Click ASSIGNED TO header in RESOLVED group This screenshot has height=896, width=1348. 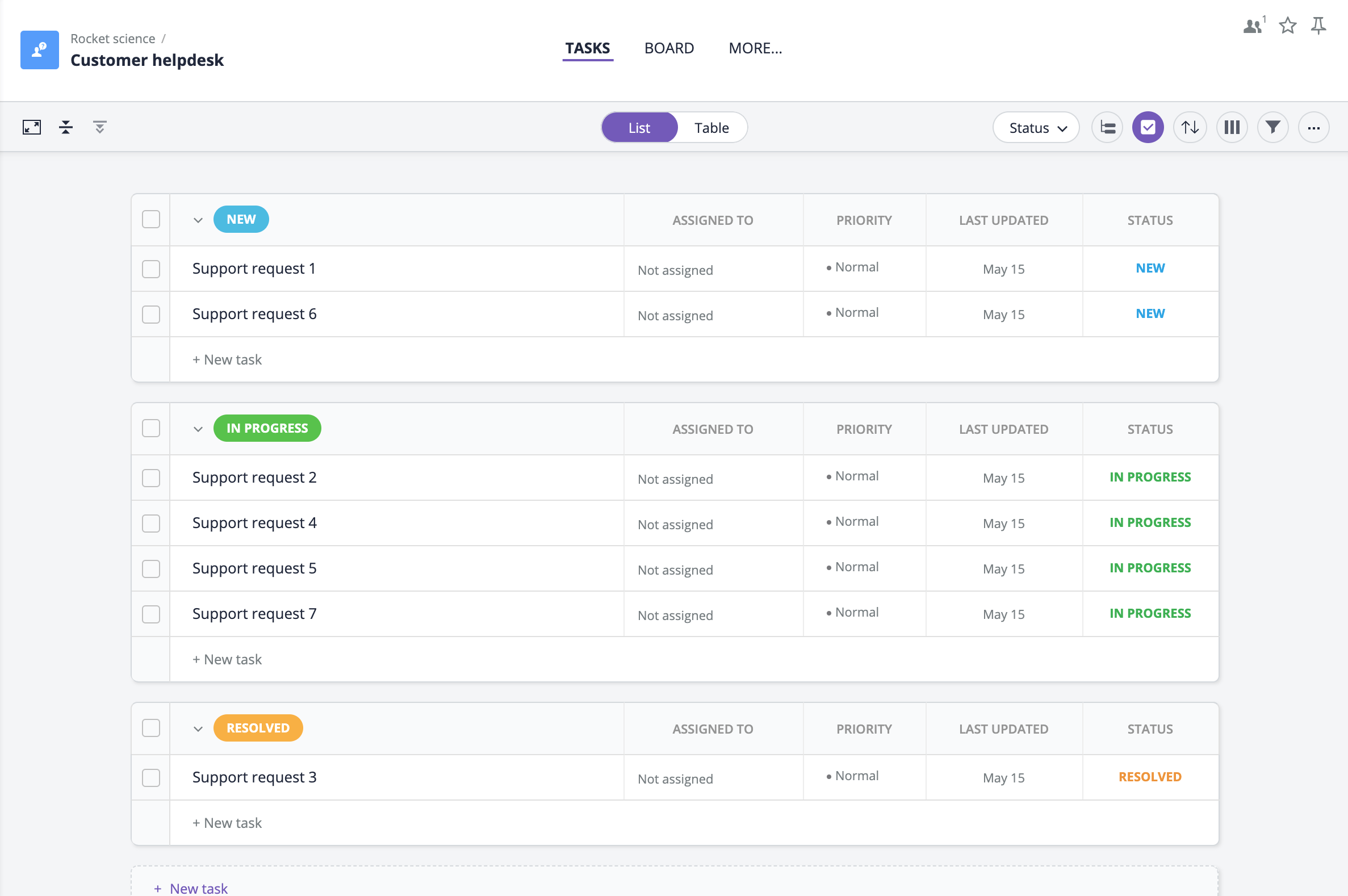[713, 729]
